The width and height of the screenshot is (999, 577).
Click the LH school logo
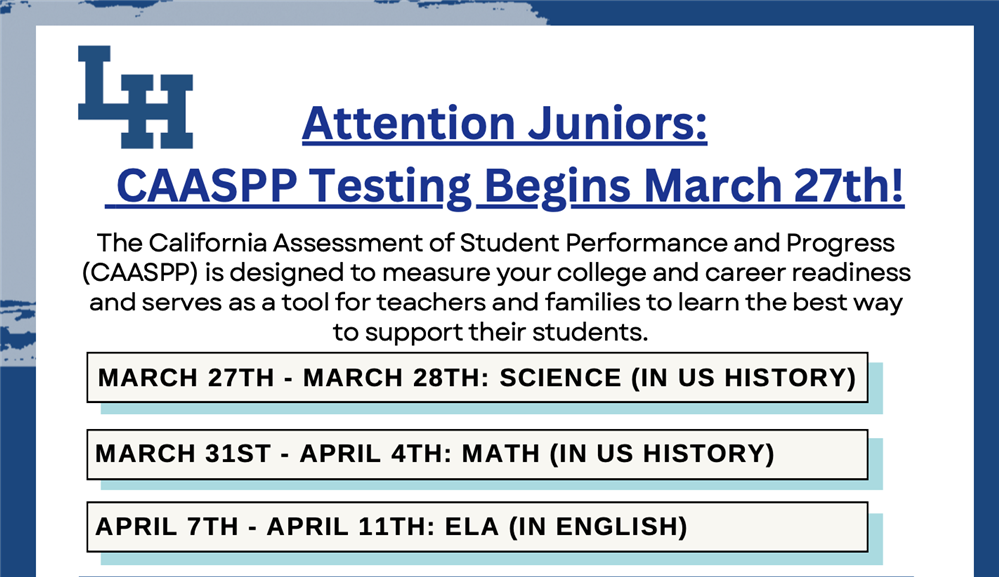(136, 97)
